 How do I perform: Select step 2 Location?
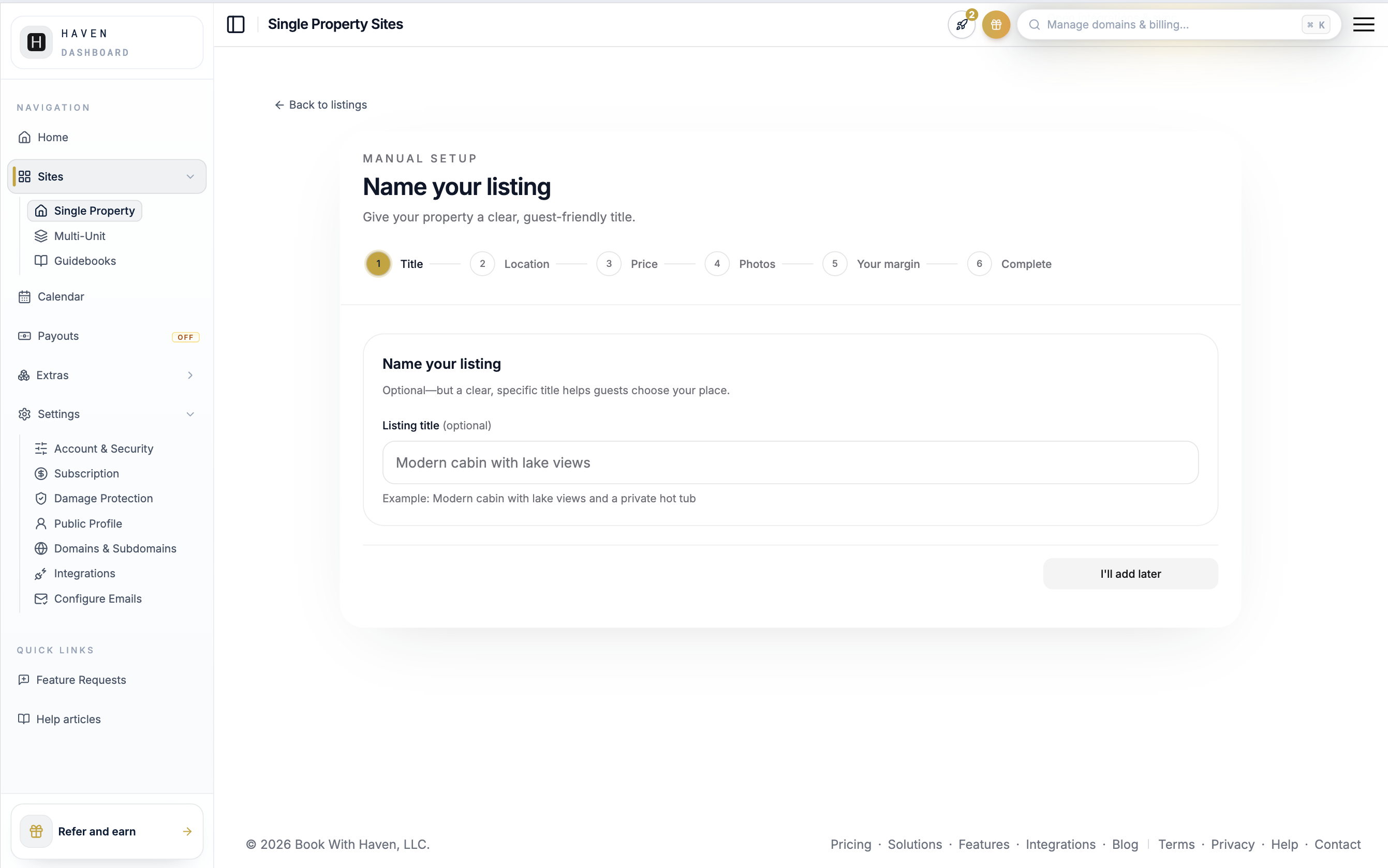tap(510, 263)
